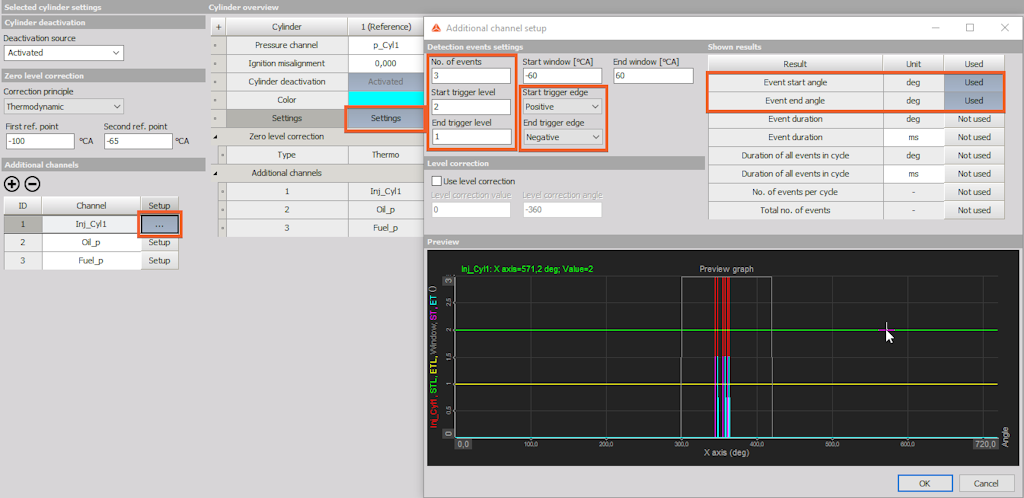
Task: Open Start trigger edge dropdown
Action: click(x=563, y=106)
